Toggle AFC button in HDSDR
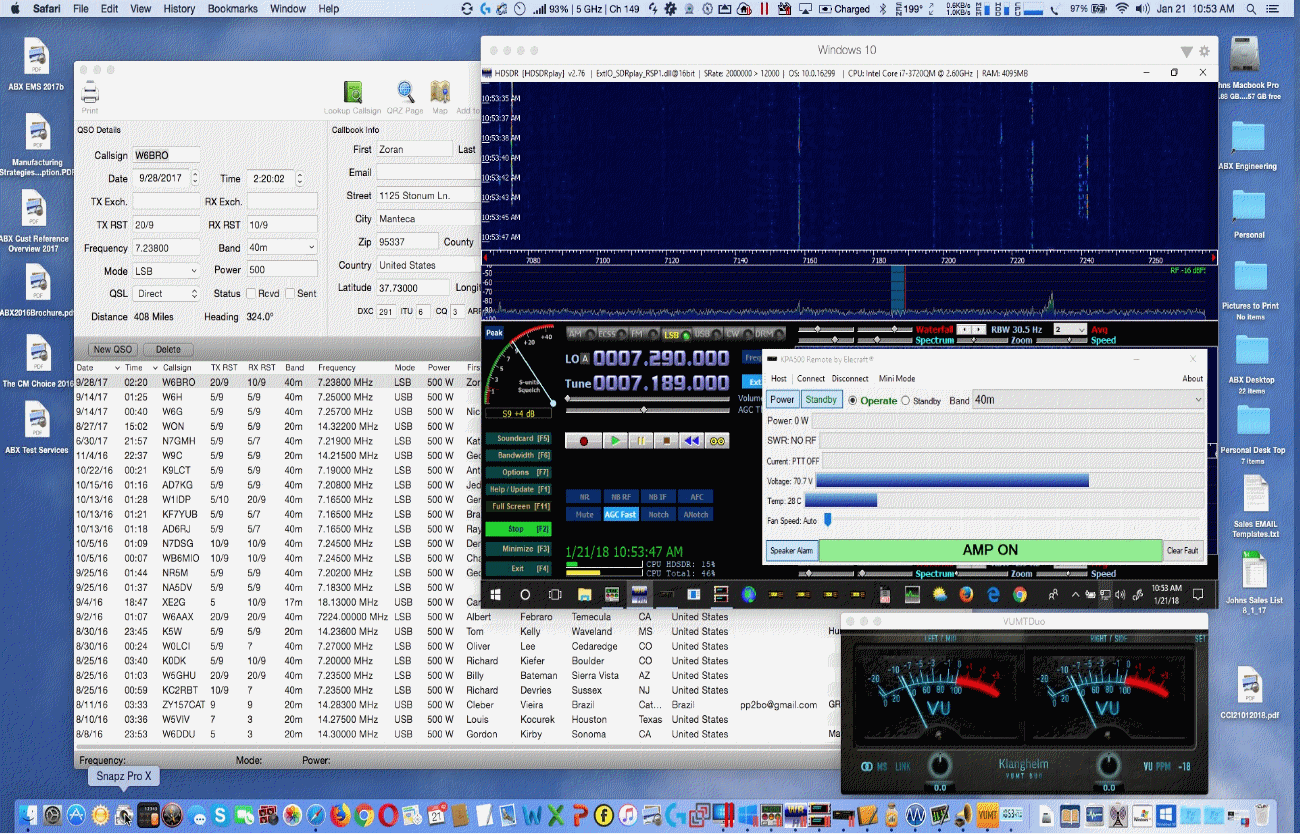The height and width of the screenshot is (834, 1300). click(695, 497)
